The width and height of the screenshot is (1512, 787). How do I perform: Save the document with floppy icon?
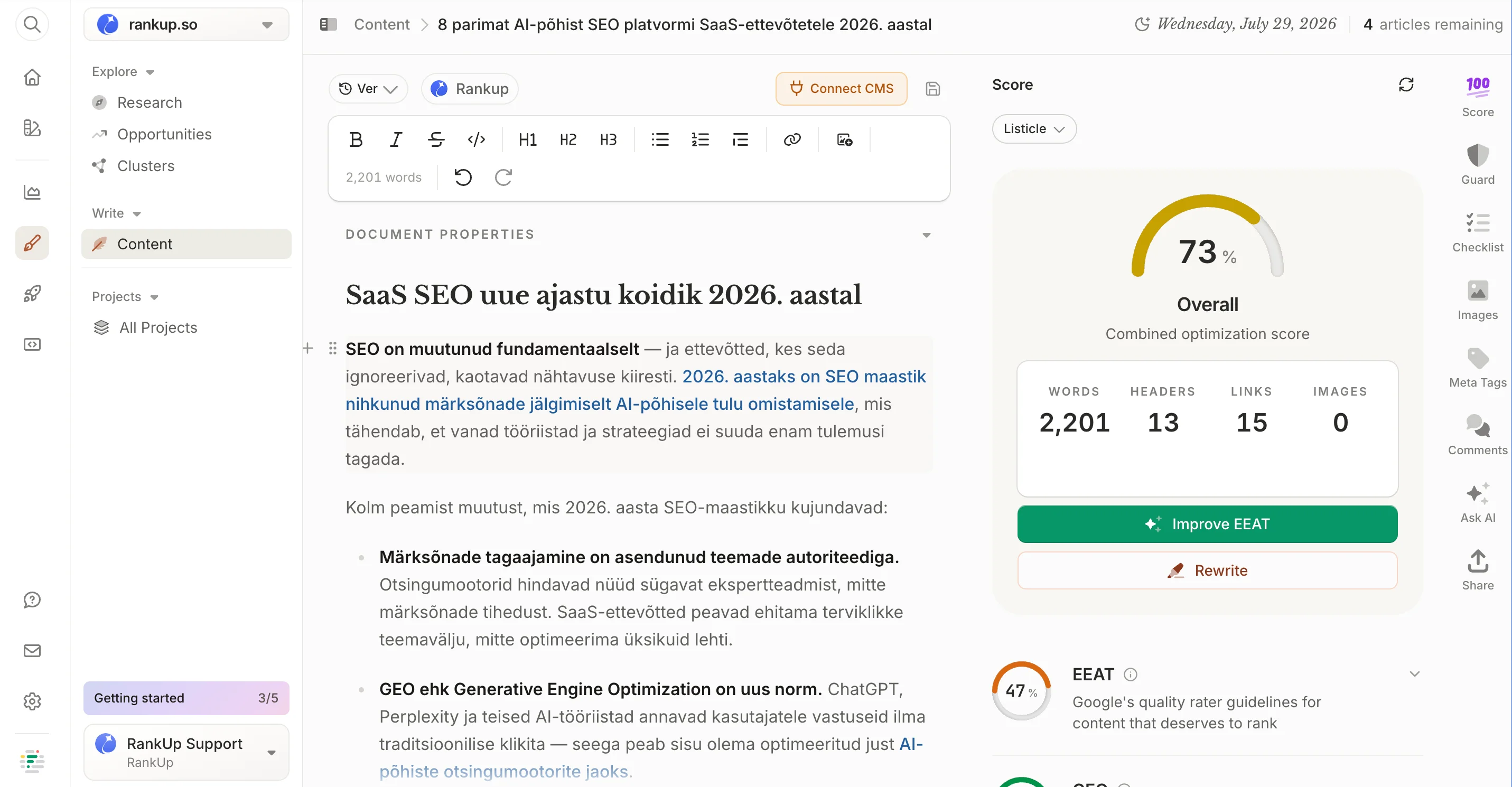click(932, 89)
